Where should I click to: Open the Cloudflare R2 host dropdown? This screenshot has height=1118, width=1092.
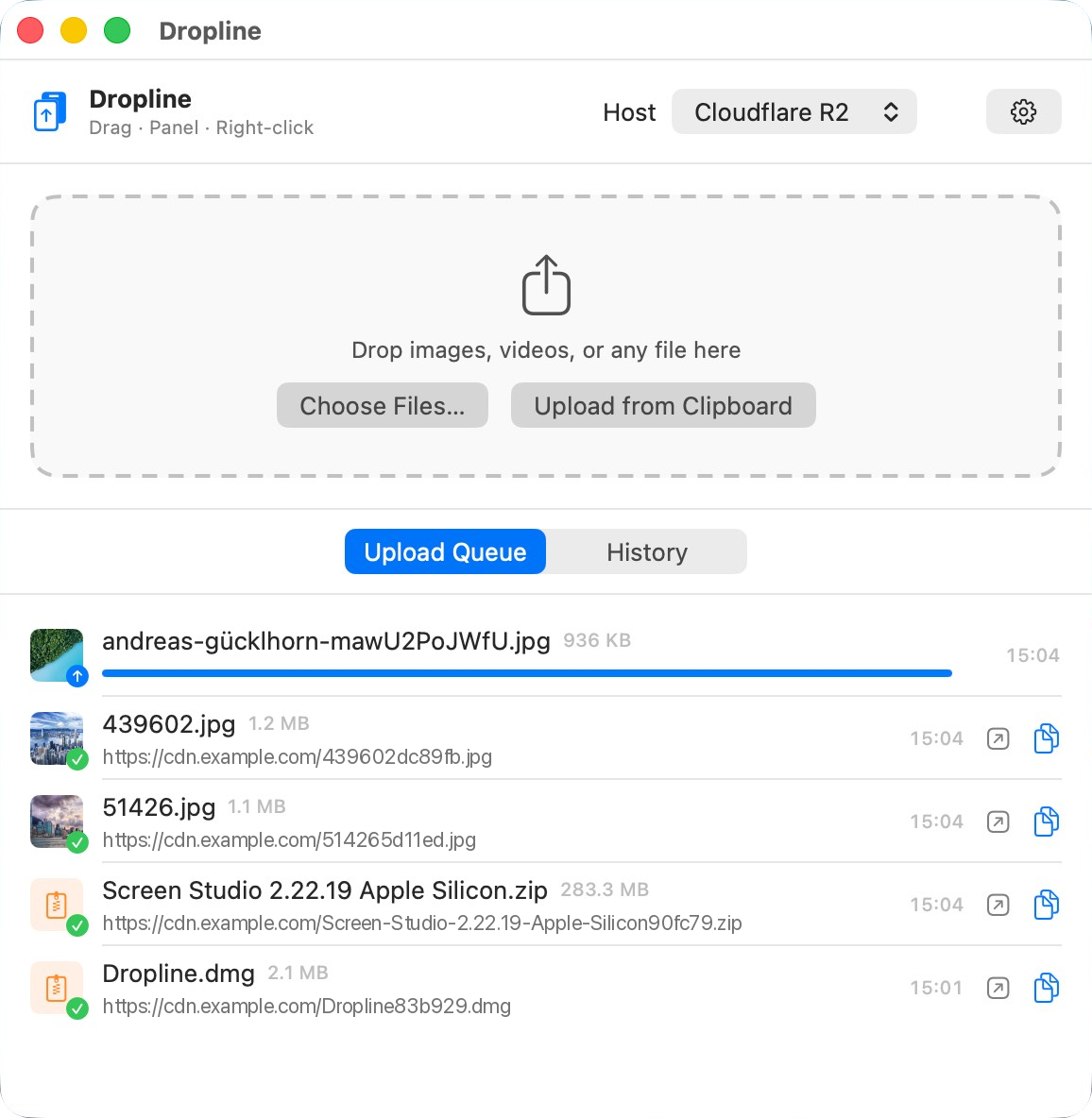click(x=793, y=112)
